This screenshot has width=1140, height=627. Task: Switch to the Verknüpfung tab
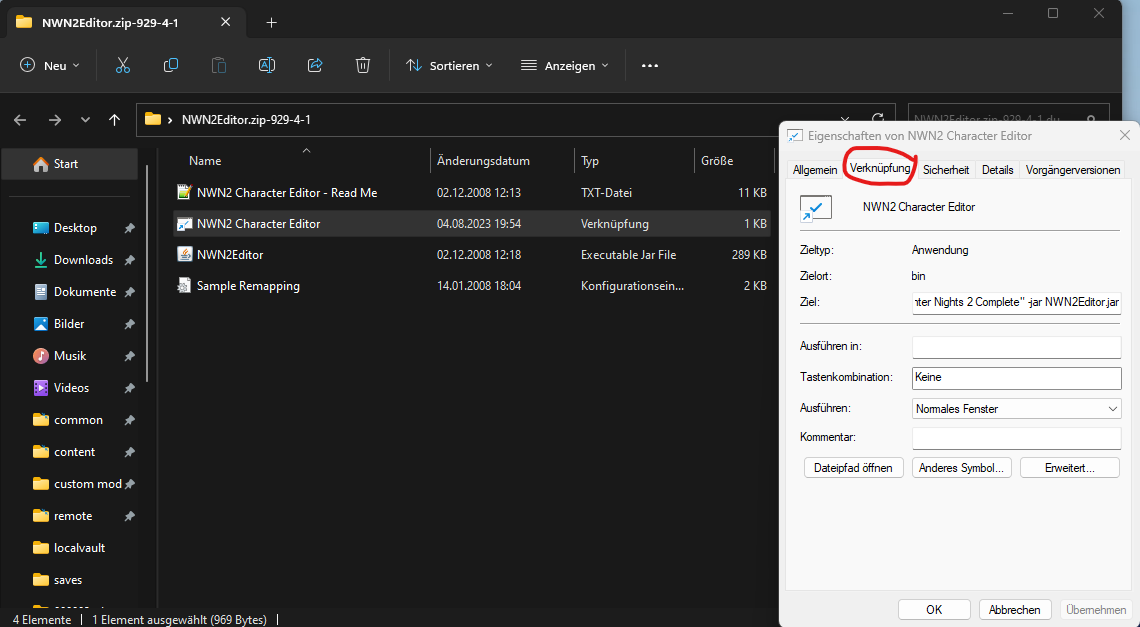880,168
